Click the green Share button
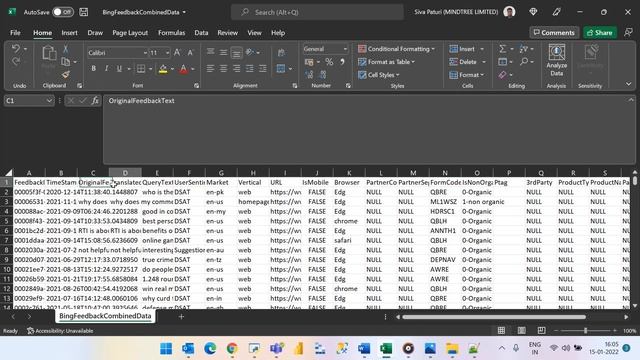Screen dimensions: 640x360 pyautogui.click(x=600, y=33)
